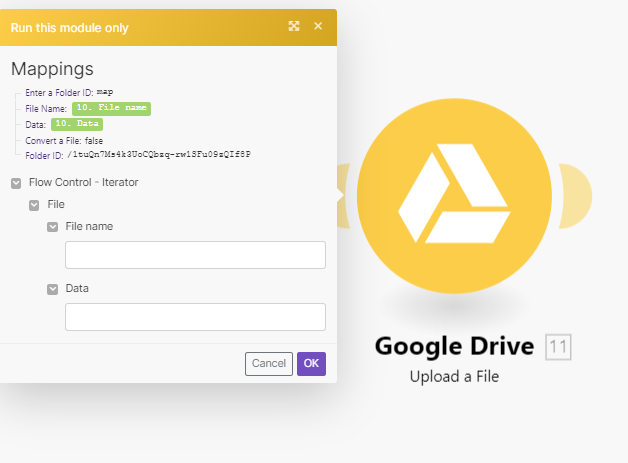Click the right output connector of Google Drive module
This screenshot has height=463, width=628.
[x=575, y=196]
